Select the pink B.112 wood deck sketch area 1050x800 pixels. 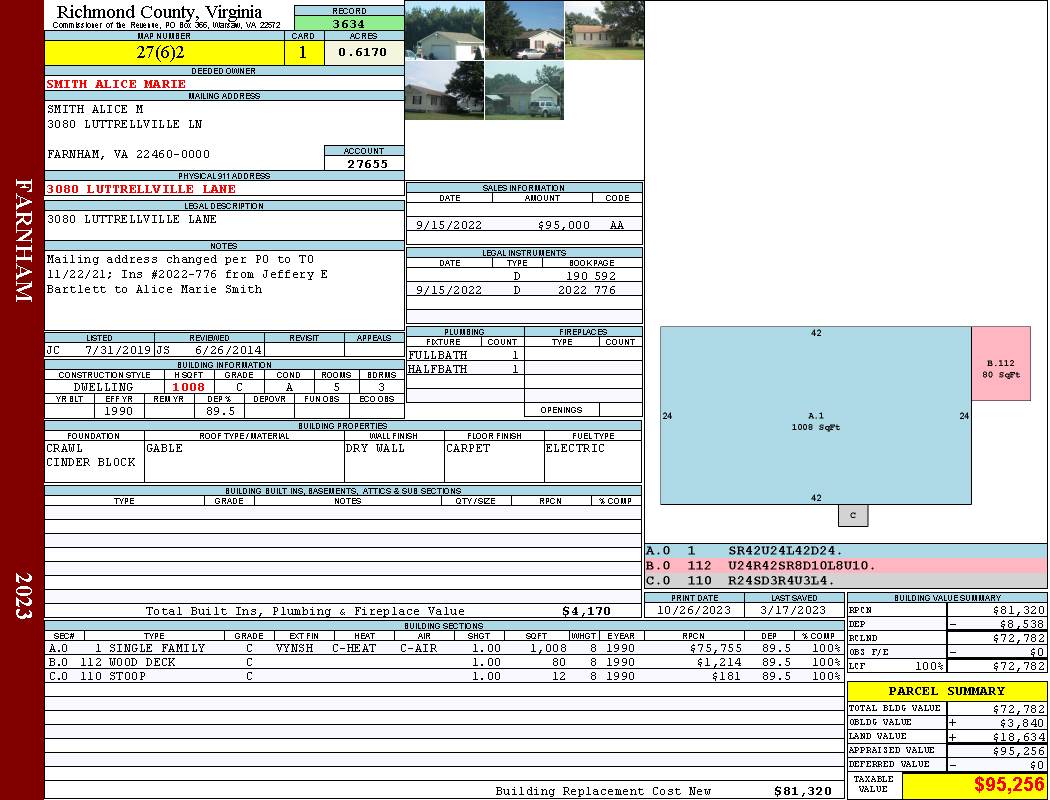pos(1001,363)
